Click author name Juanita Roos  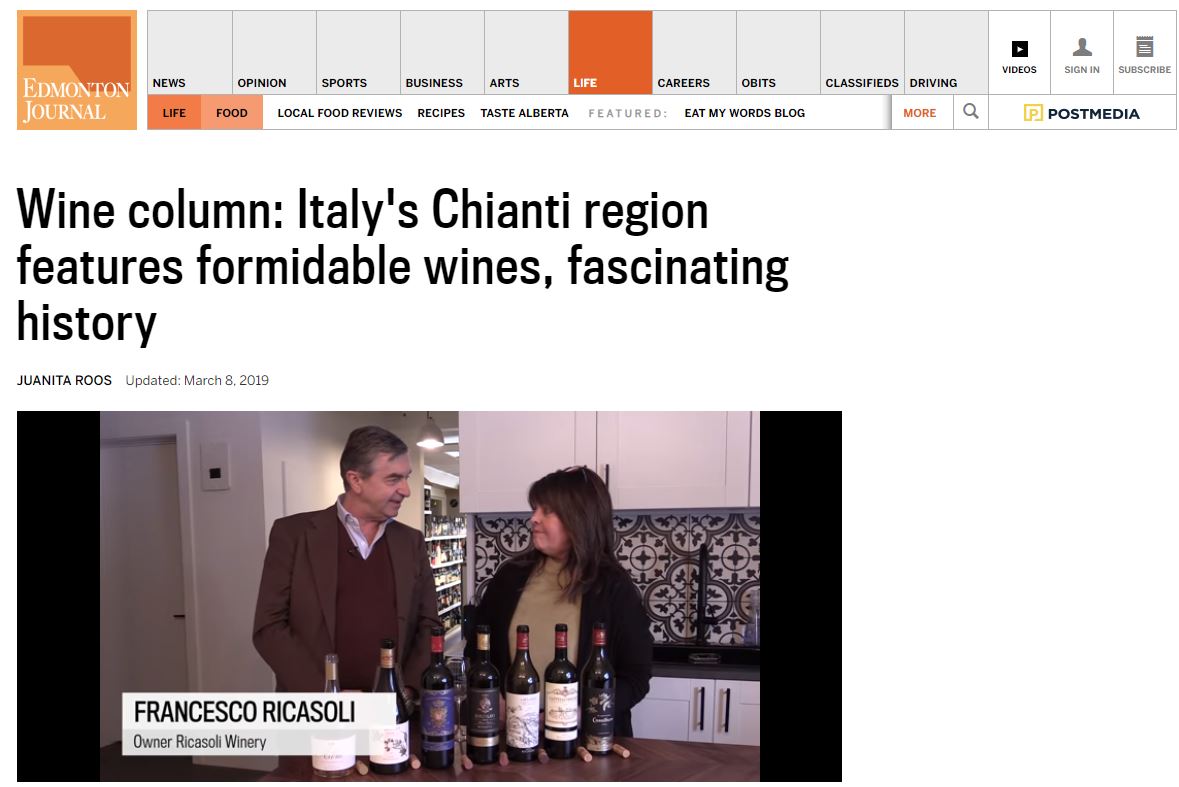point(65,380)
